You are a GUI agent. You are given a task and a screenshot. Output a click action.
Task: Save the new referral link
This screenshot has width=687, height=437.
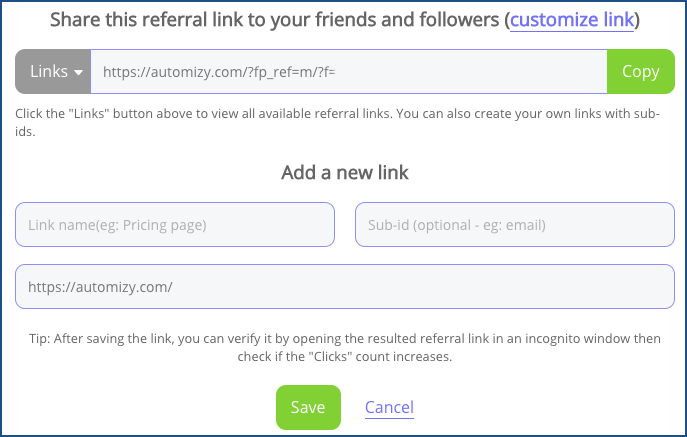pos(308,407)
